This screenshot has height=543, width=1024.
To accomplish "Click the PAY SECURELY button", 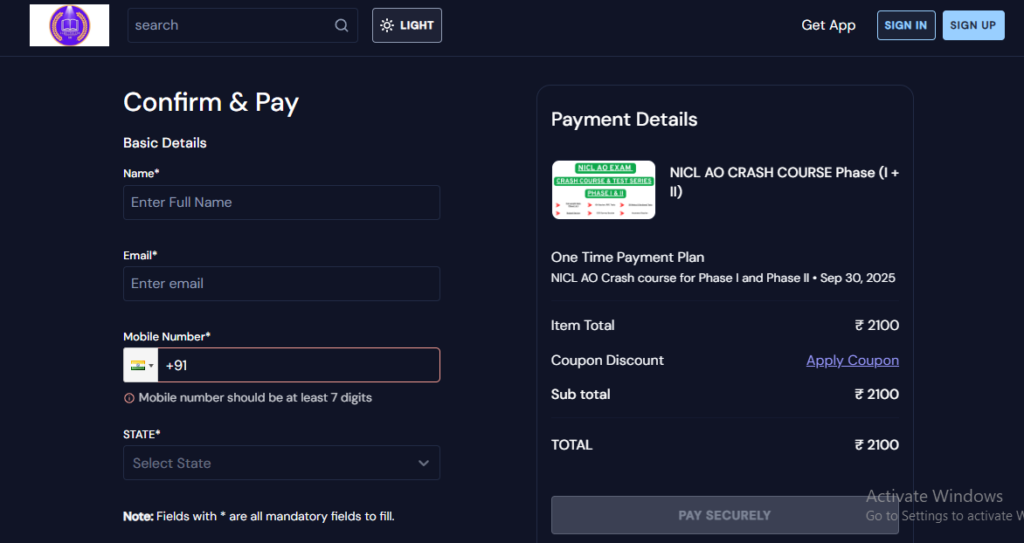I will (x=724, y=516).
